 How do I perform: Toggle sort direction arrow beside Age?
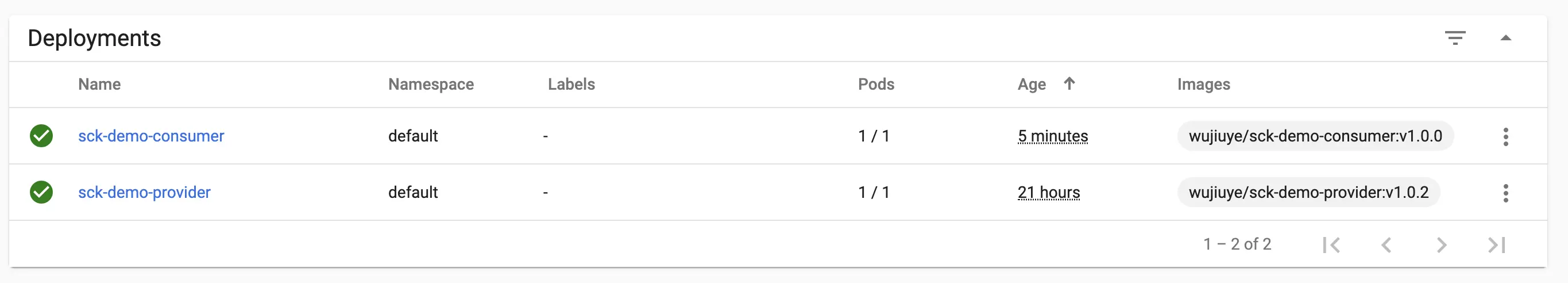(1069, 83)
